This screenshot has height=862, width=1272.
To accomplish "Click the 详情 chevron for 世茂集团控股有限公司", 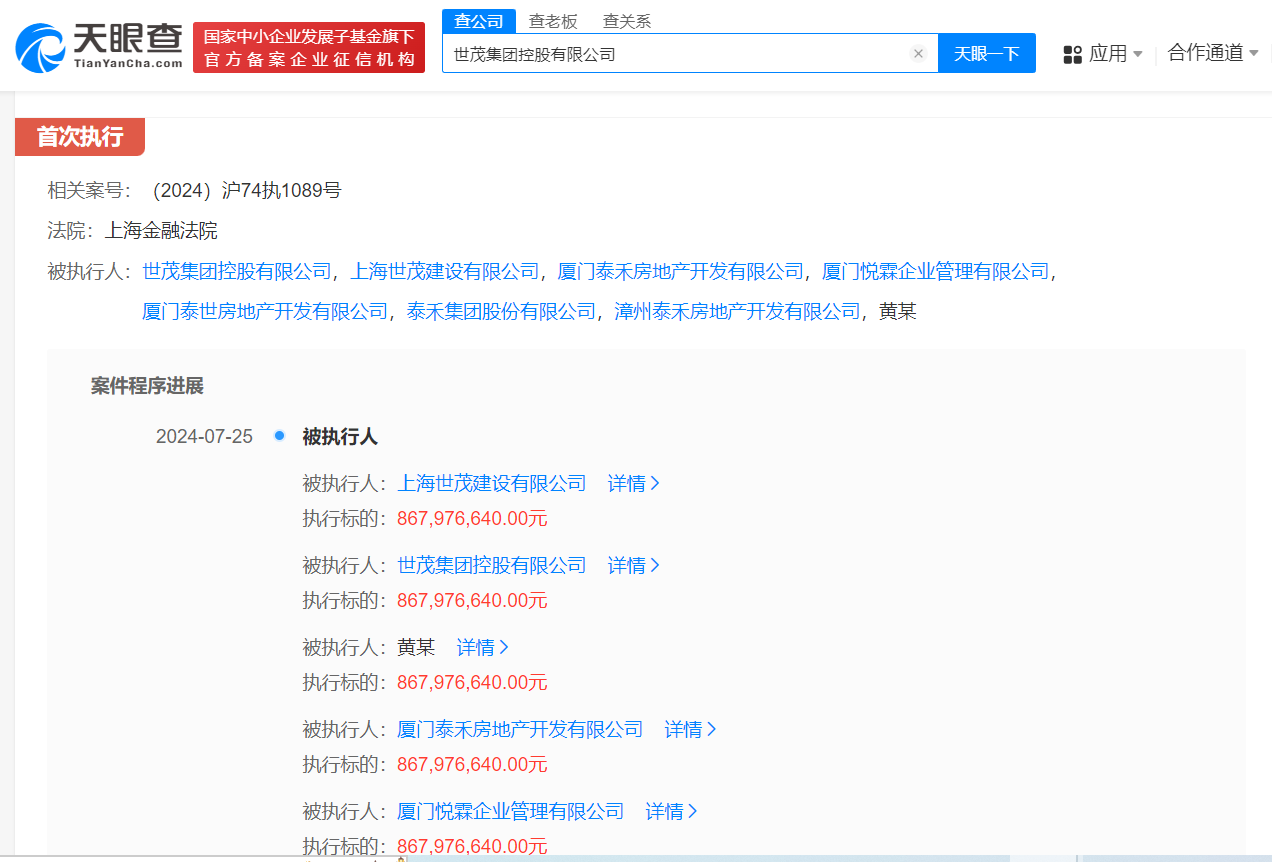I will coord(634,565).
